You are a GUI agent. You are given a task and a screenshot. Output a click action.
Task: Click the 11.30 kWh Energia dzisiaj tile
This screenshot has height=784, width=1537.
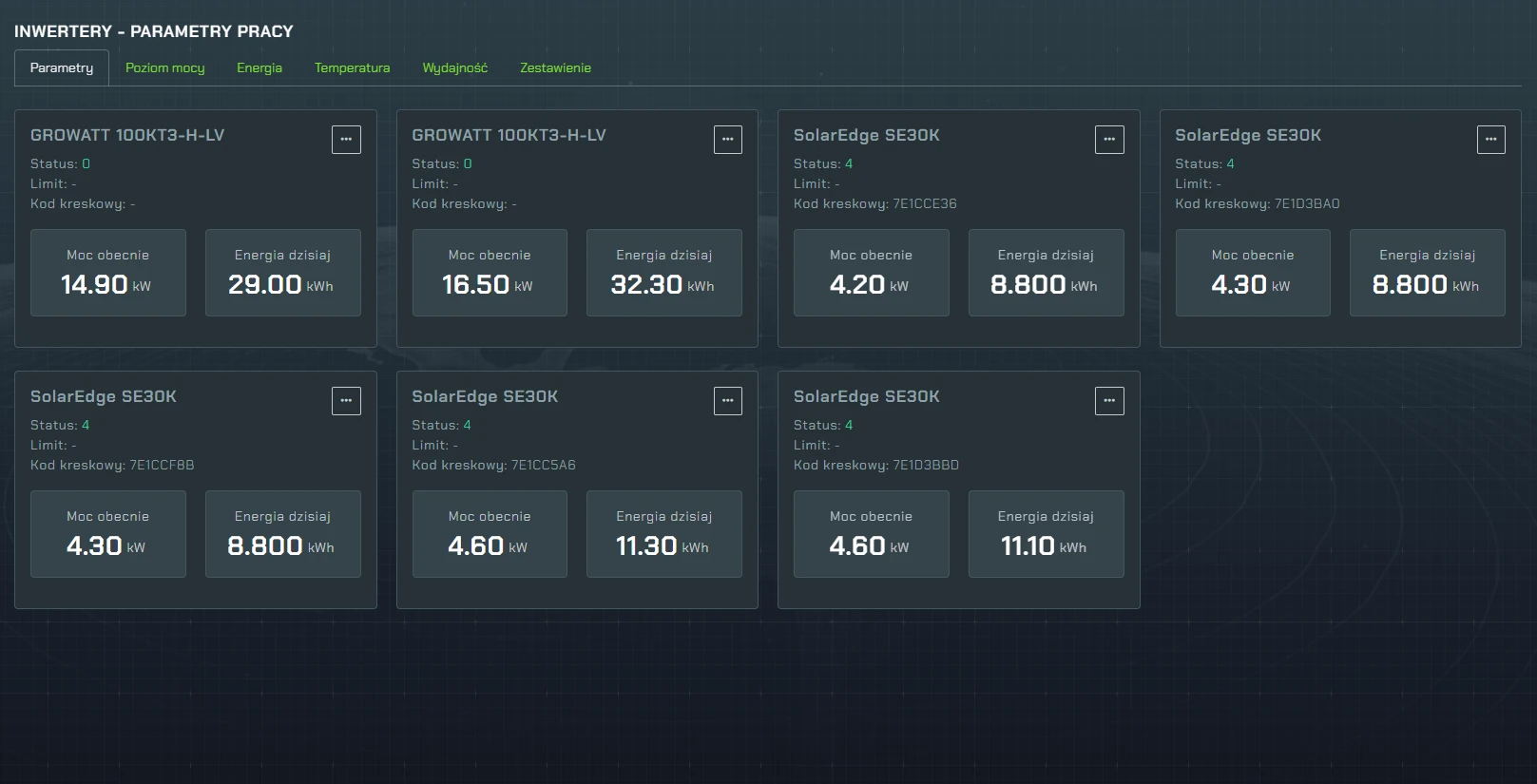click(x=664, y=534)
